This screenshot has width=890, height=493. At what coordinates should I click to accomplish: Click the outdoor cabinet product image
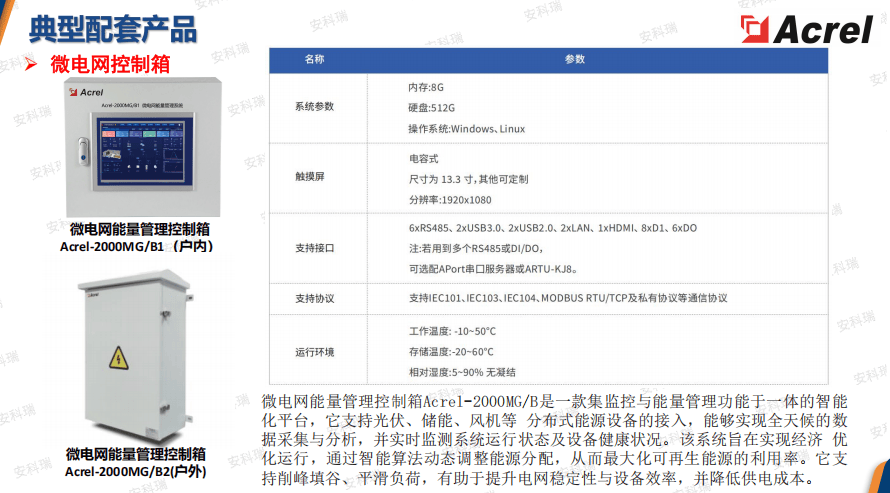(x=138, y=355)
